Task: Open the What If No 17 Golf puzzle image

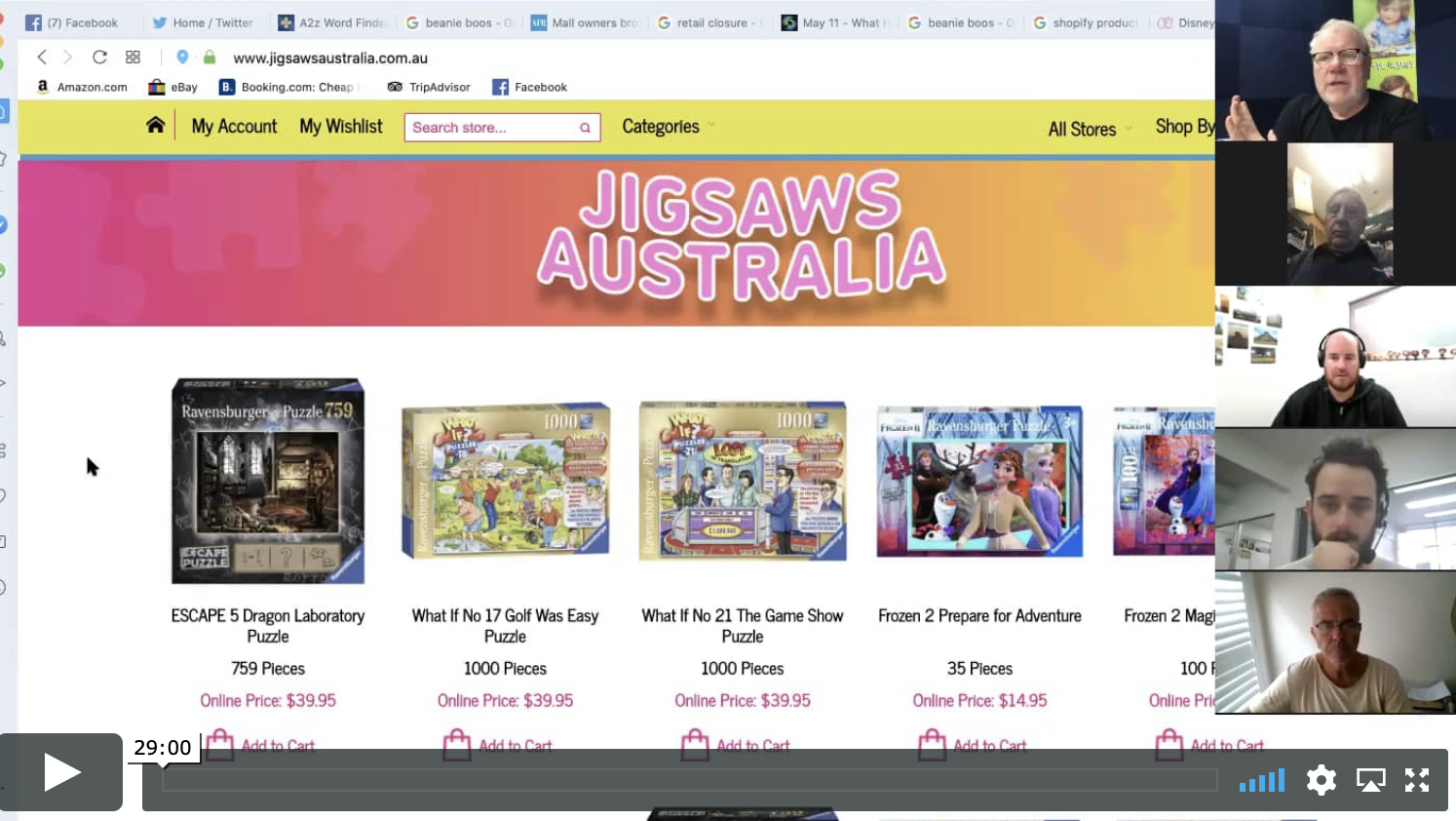Action: (506, 481)
